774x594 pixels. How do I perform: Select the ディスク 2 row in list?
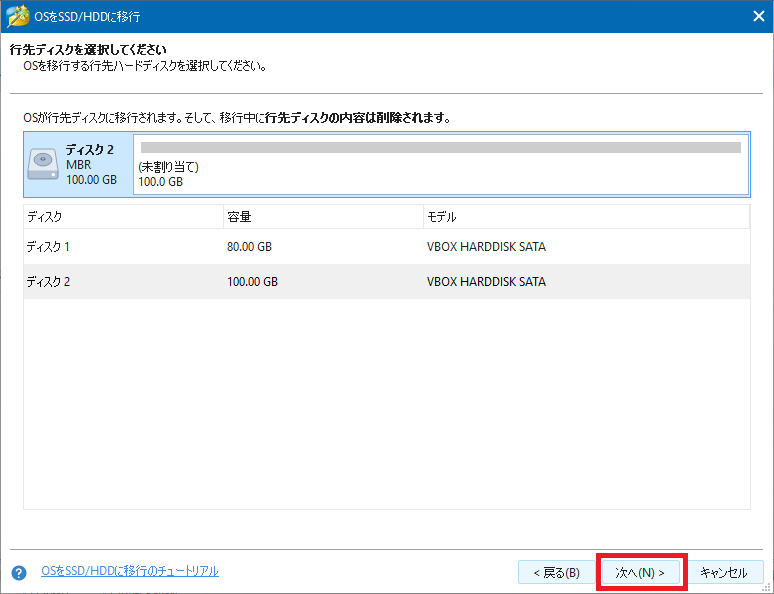(387, 281)
